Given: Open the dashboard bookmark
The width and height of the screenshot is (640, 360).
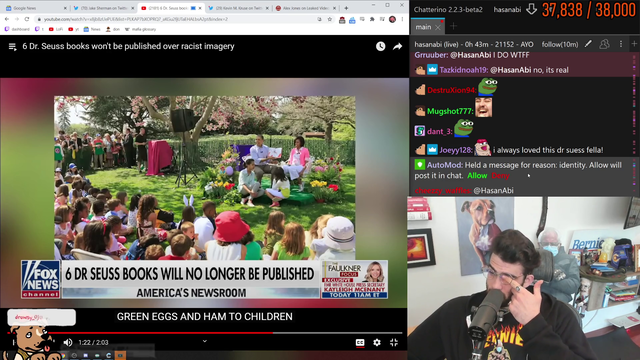Looking at the screenshot, I should point(17,29).
